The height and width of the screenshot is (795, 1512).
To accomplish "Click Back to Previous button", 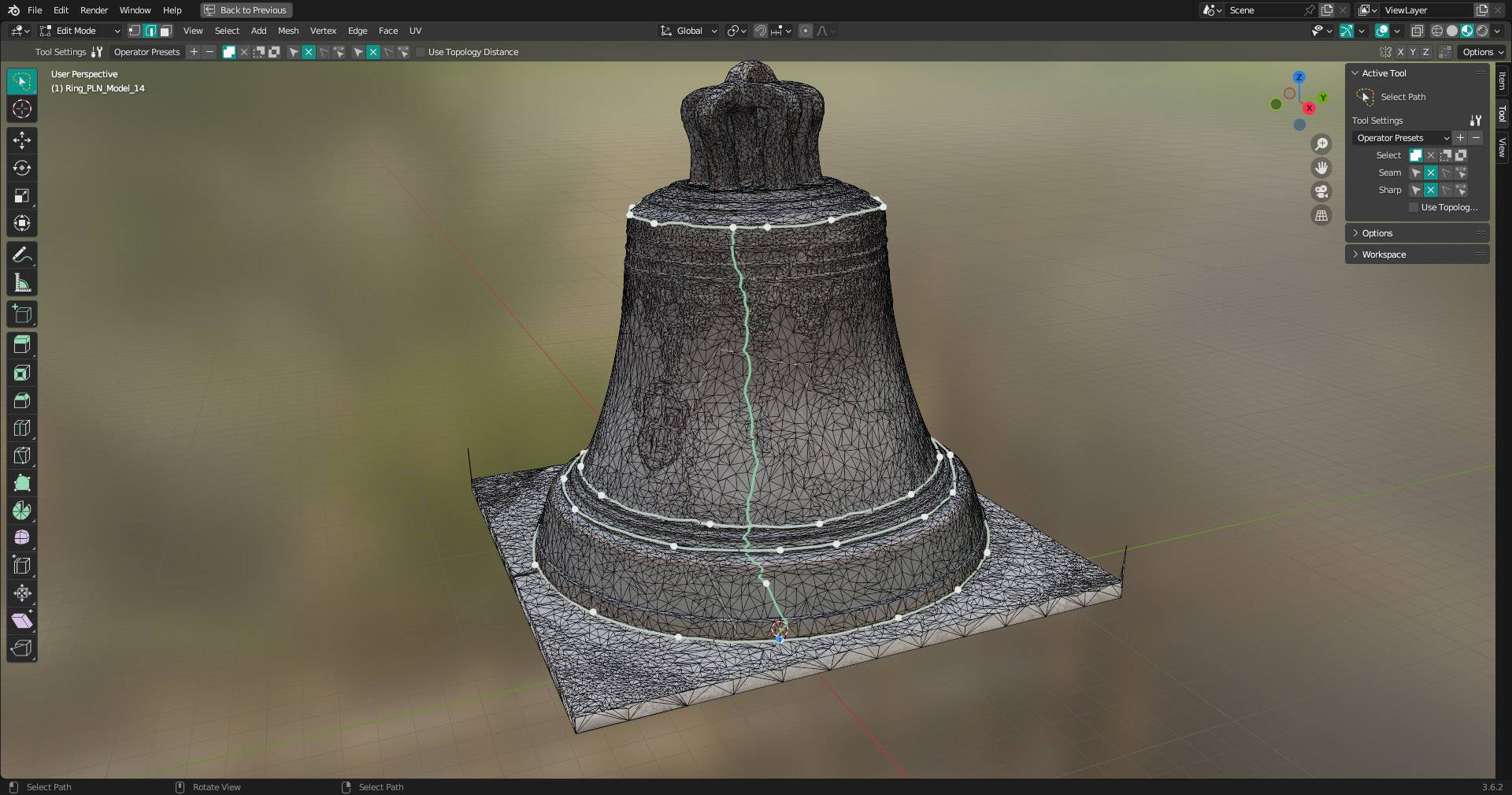I will coord(246,10).
